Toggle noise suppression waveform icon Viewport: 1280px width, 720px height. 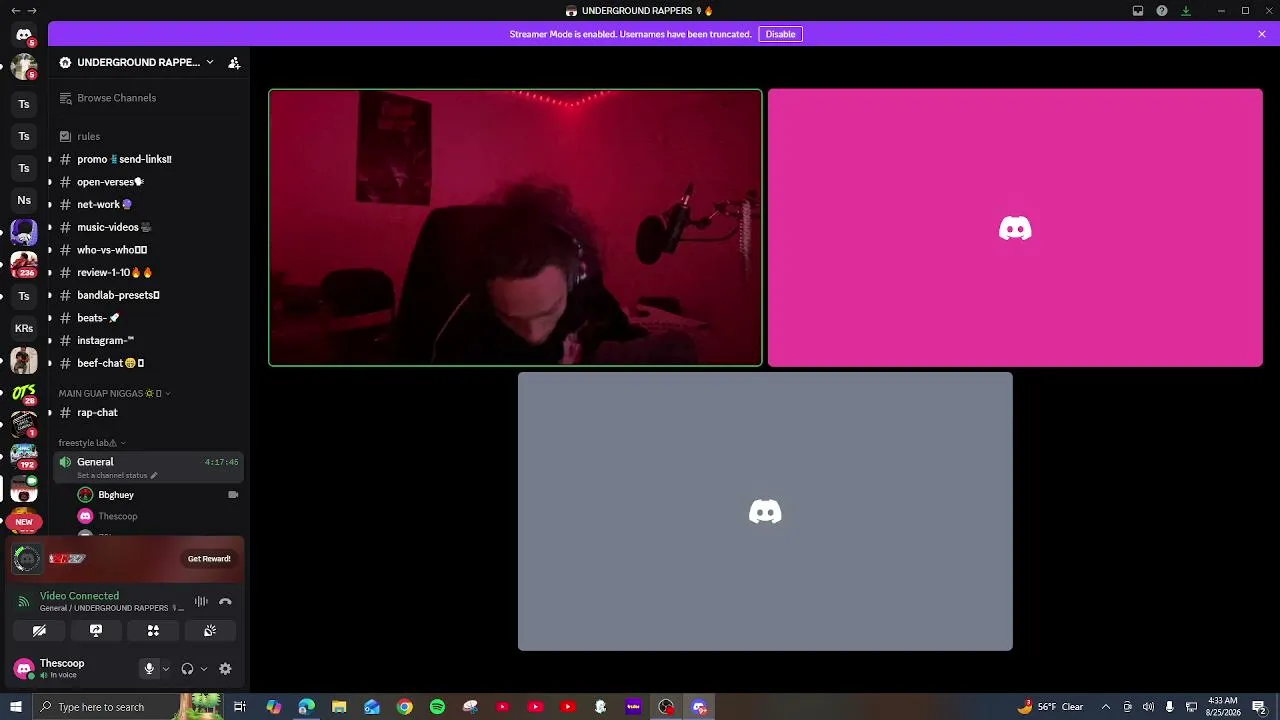(x=201, y=602)
